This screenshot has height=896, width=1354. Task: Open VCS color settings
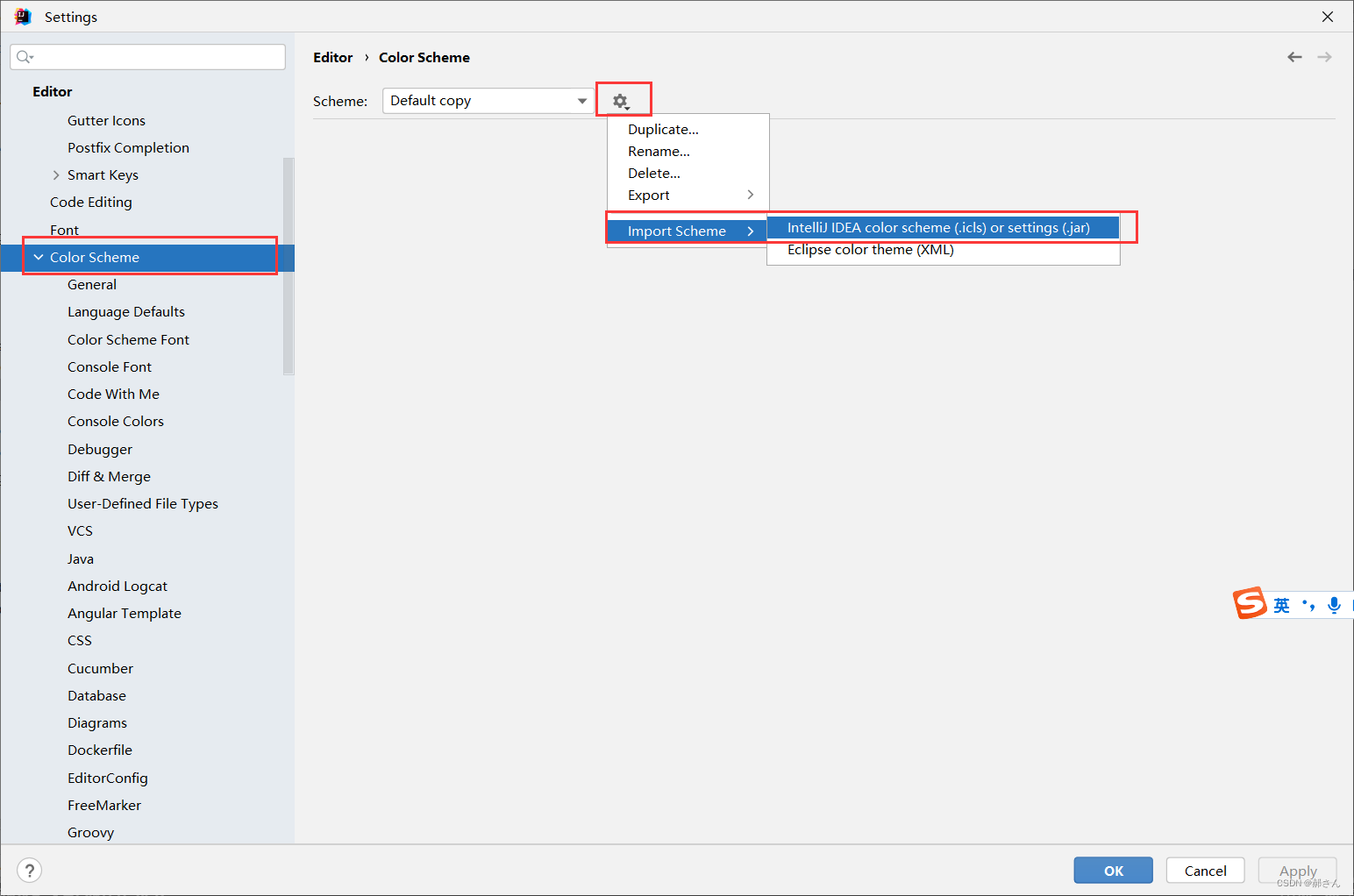[x=80, y=530]
